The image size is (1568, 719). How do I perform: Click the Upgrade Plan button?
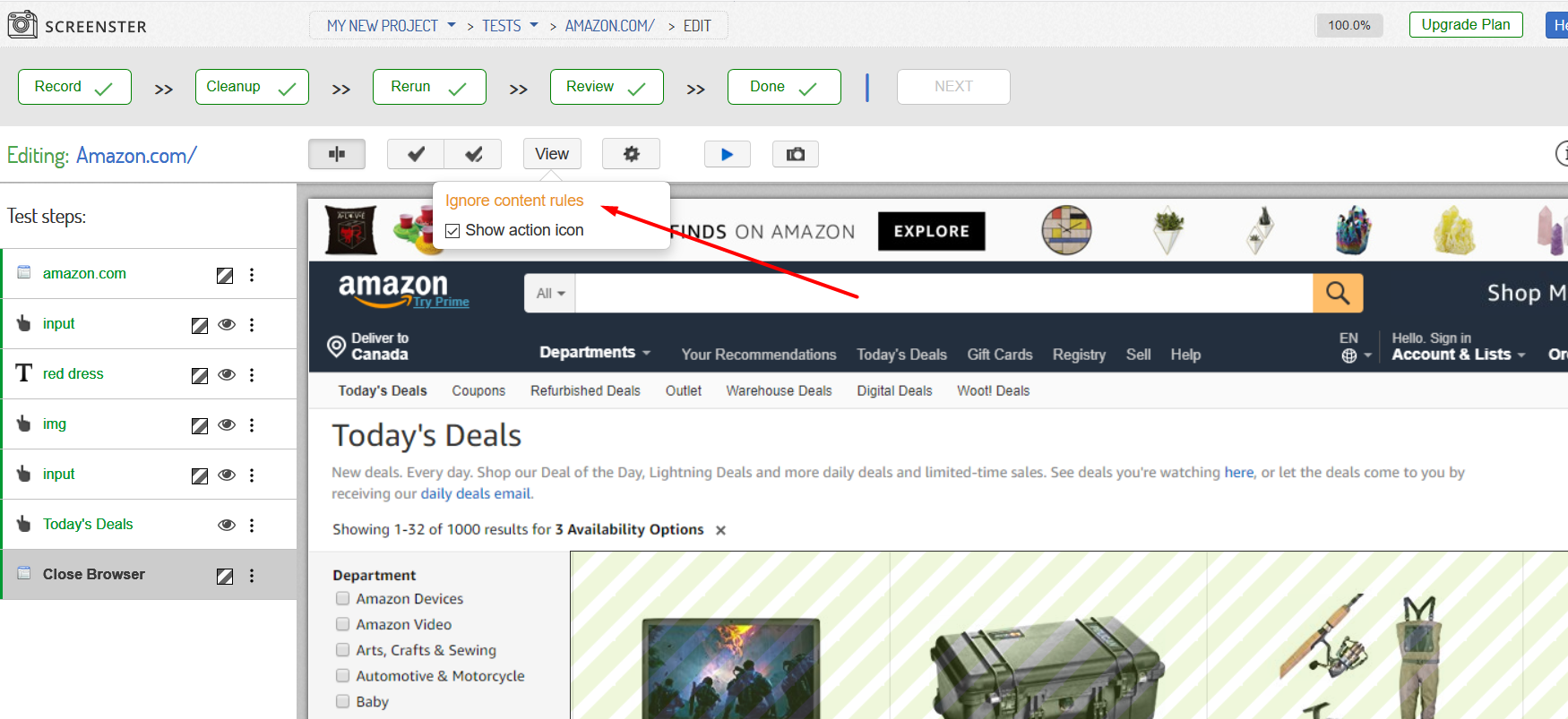click(1466, 24)
